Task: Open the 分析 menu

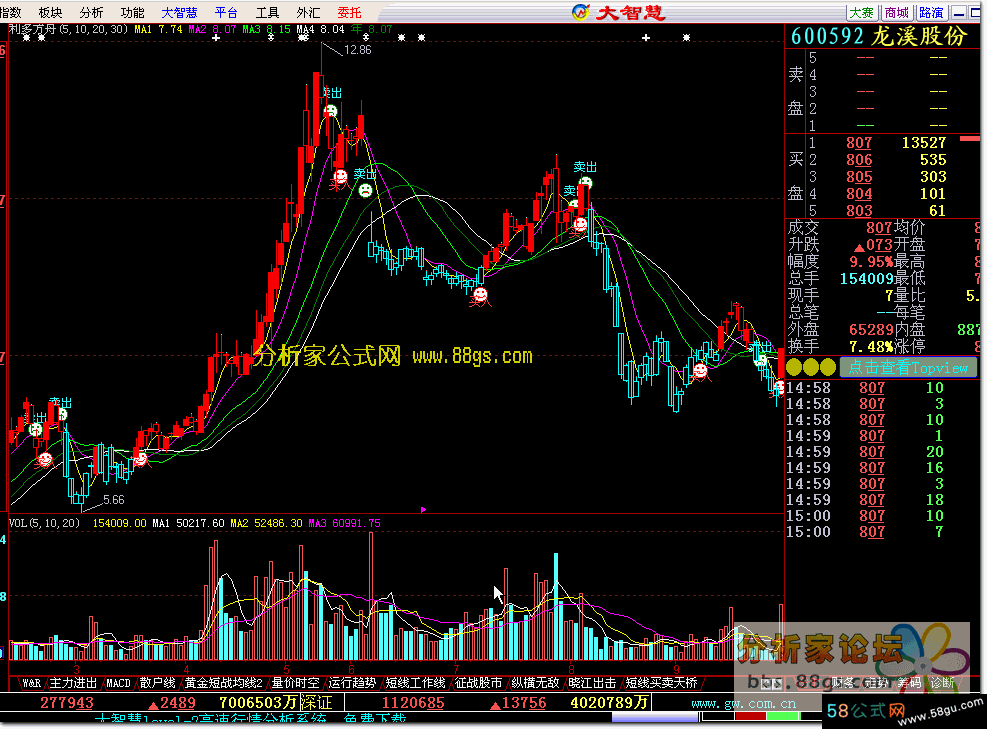Action: [x=91, y=13]
